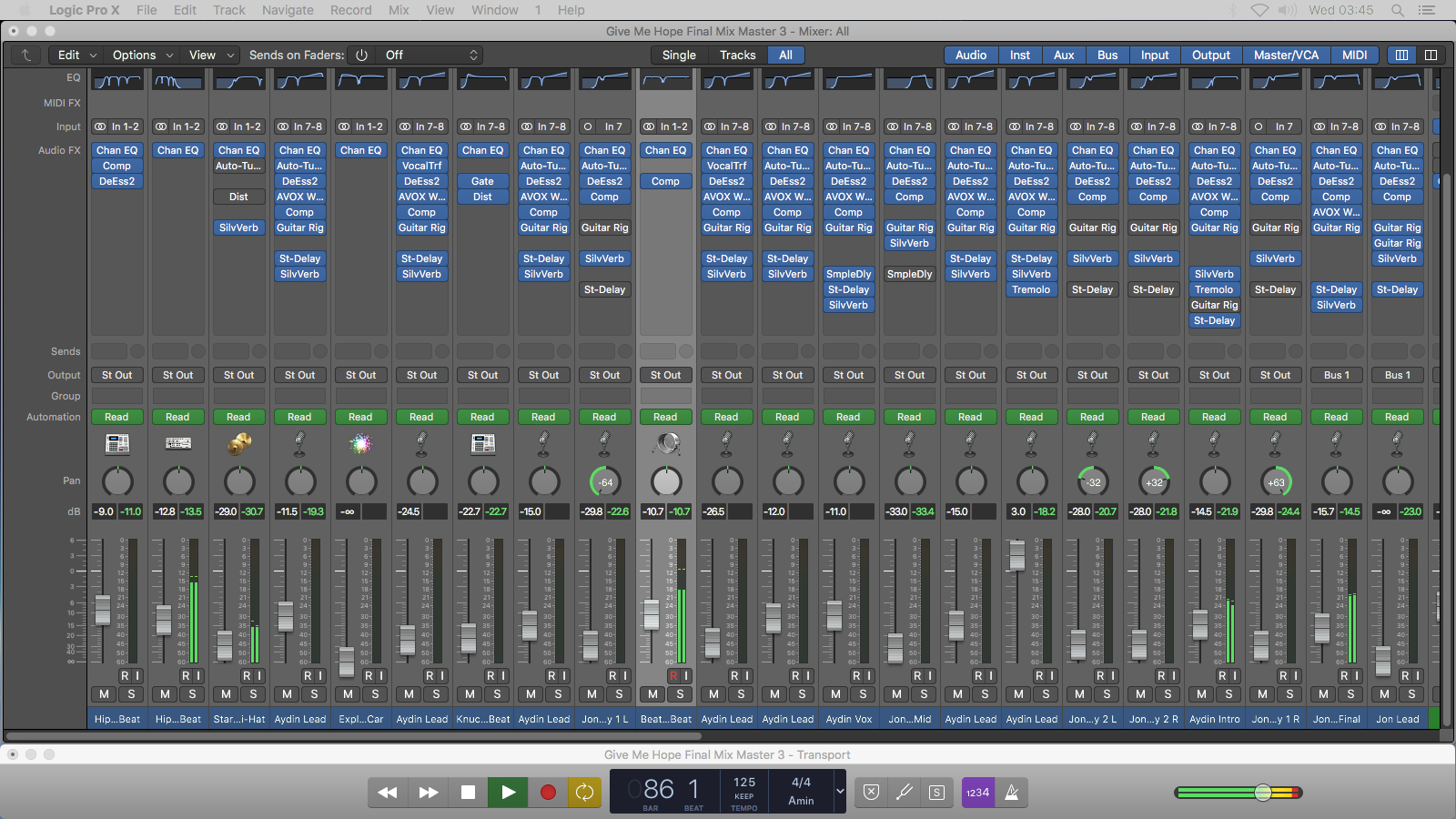Click Aydin Vox microphone track icon
This screenshot has height=819, width=1456.
click(x=849, y=444)
